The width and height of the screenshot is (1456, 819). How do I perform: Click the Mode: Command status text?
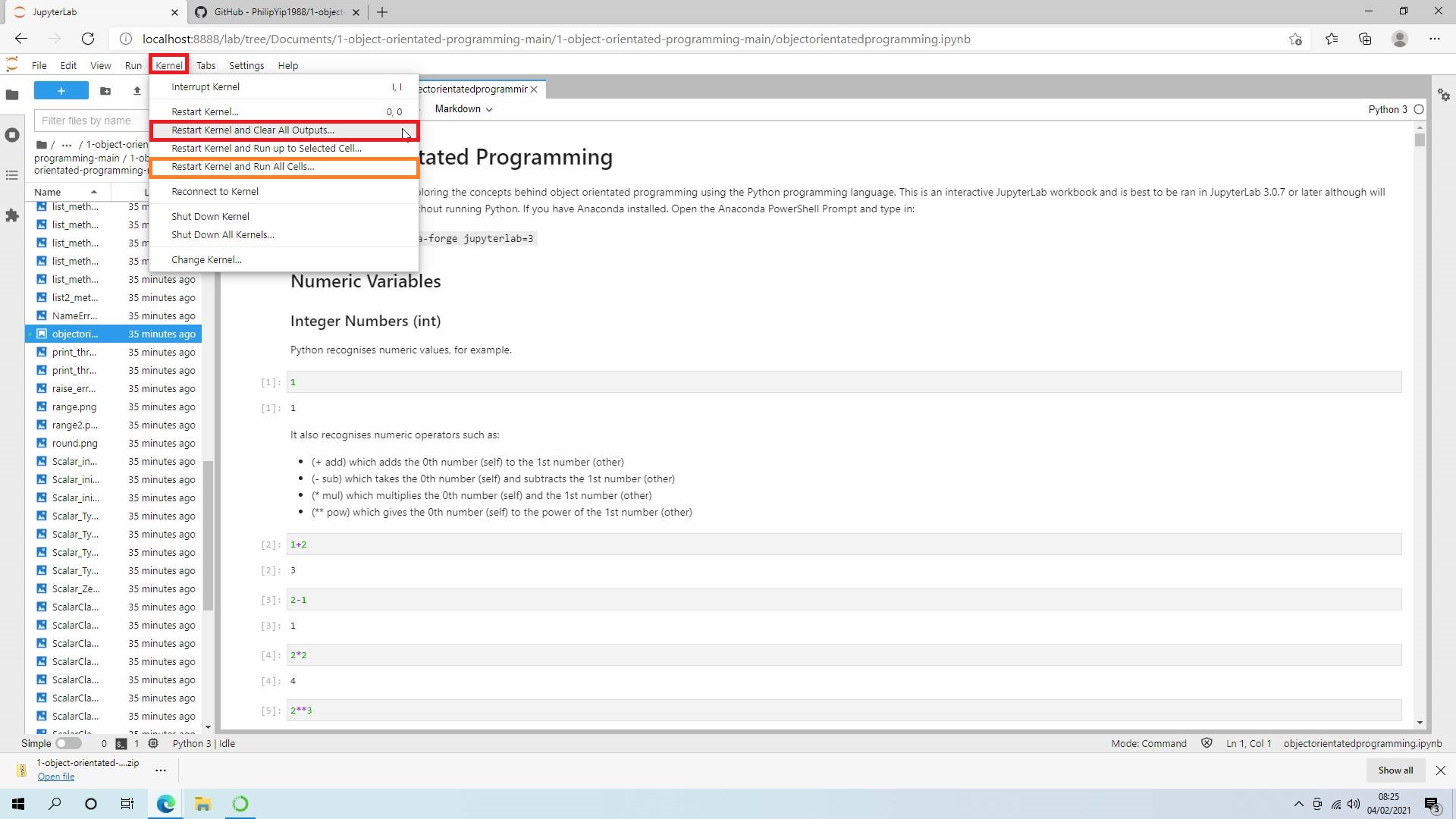click(1149, 743)
